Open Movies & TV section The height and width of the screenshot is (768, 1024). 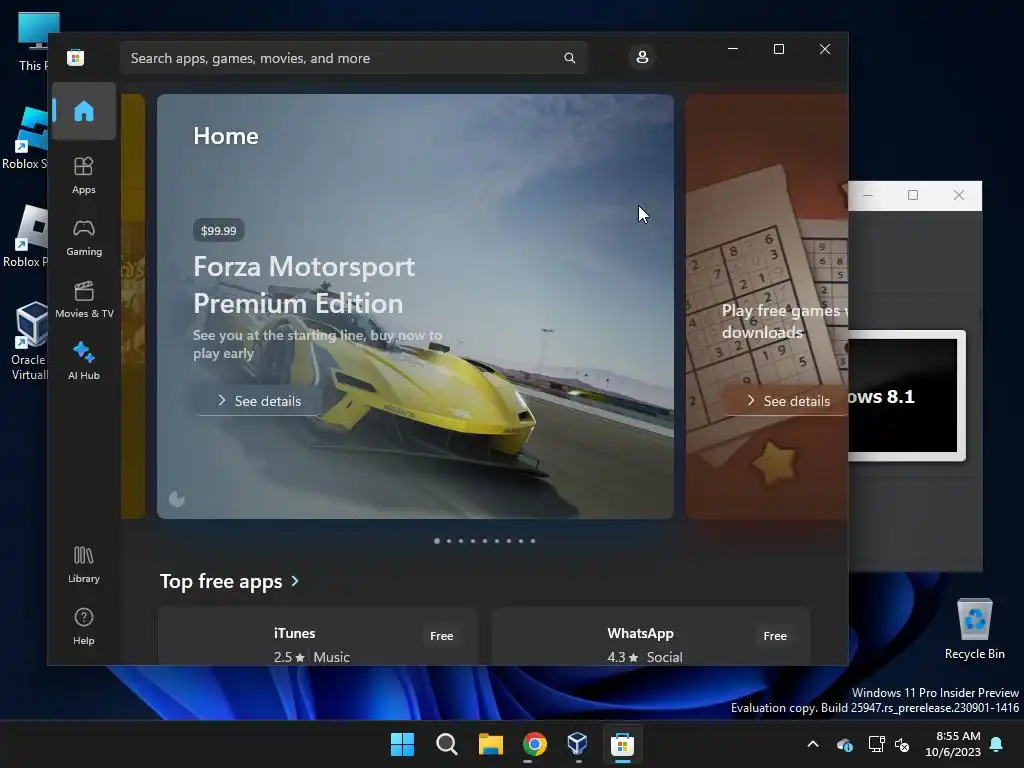(84, 300)
